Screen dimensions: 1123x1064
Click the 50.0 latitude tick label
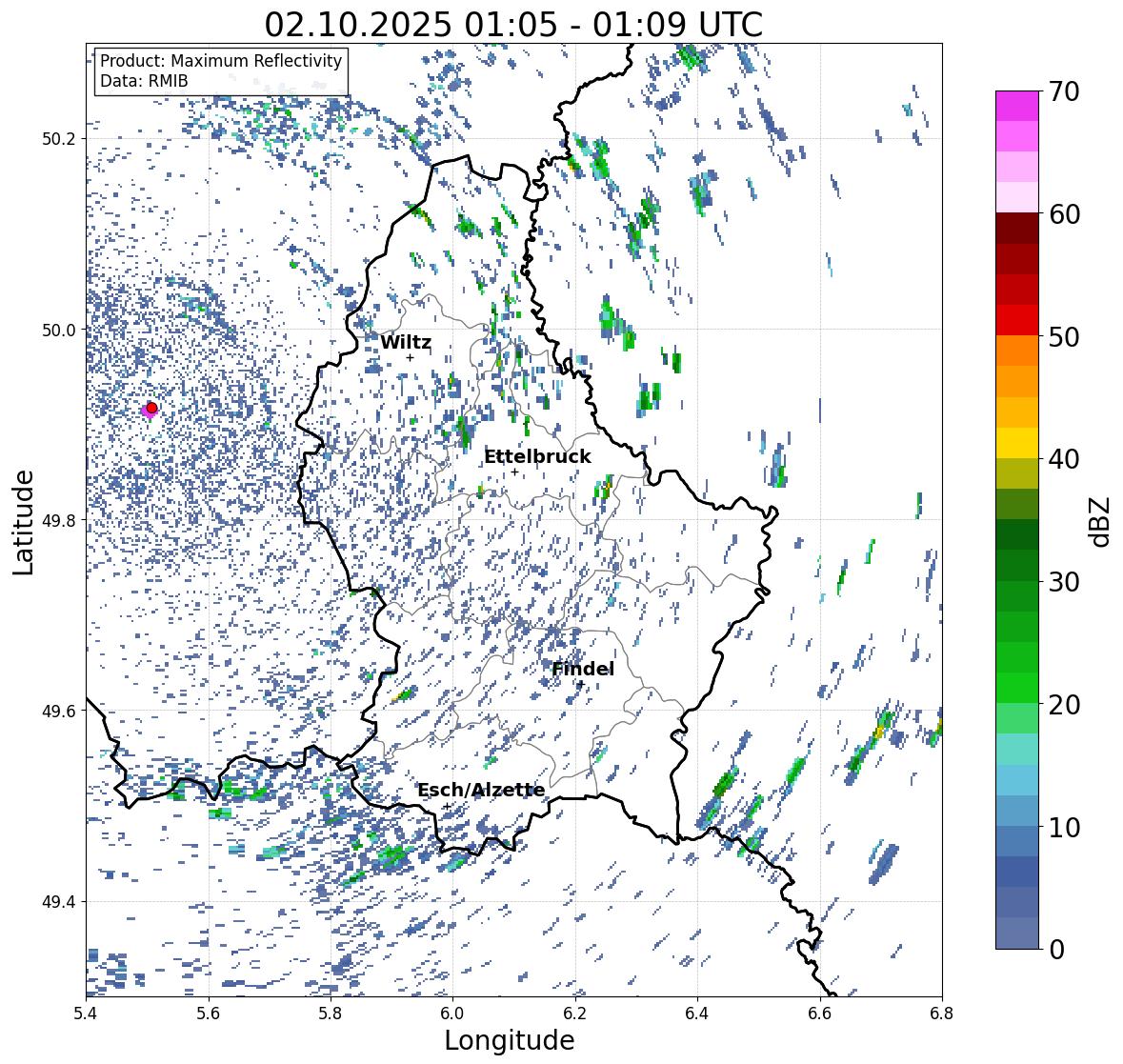(x=59, y=331)
